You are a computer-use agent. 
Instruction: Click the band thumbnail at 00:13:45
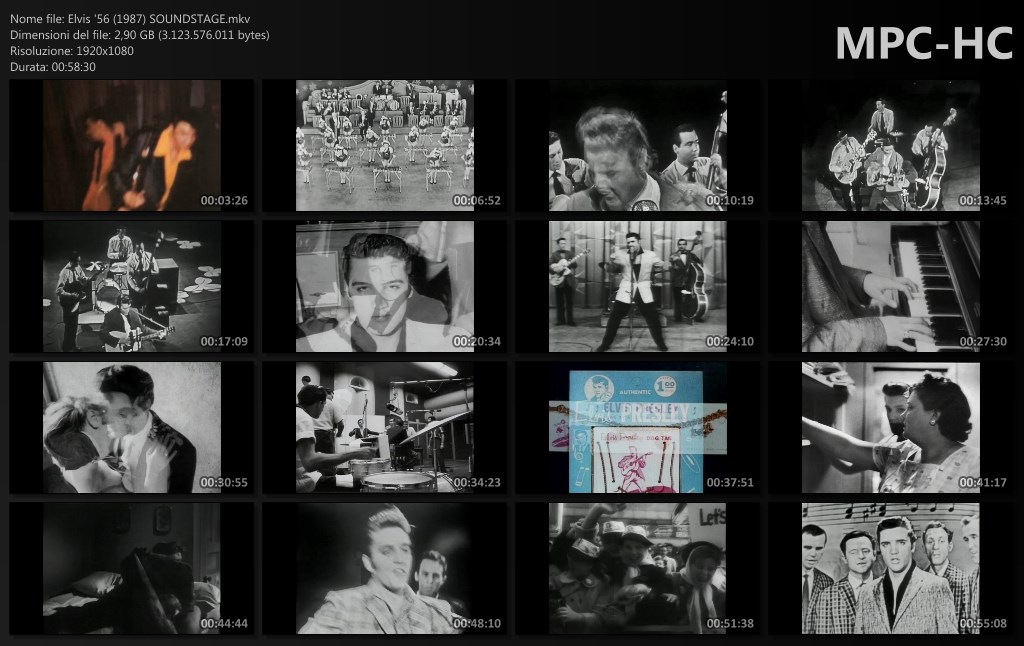coord(890,146)
